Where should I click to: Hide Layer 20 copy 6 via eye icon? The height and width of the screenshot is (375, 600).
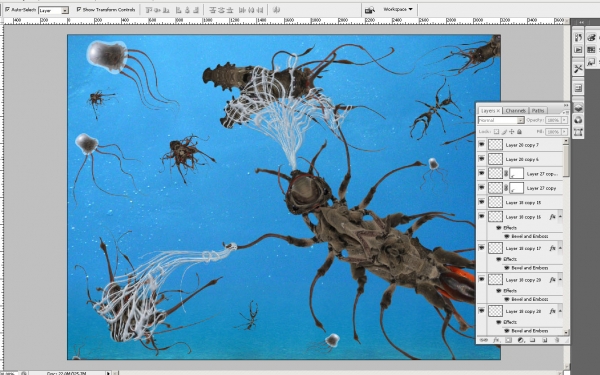481,159
